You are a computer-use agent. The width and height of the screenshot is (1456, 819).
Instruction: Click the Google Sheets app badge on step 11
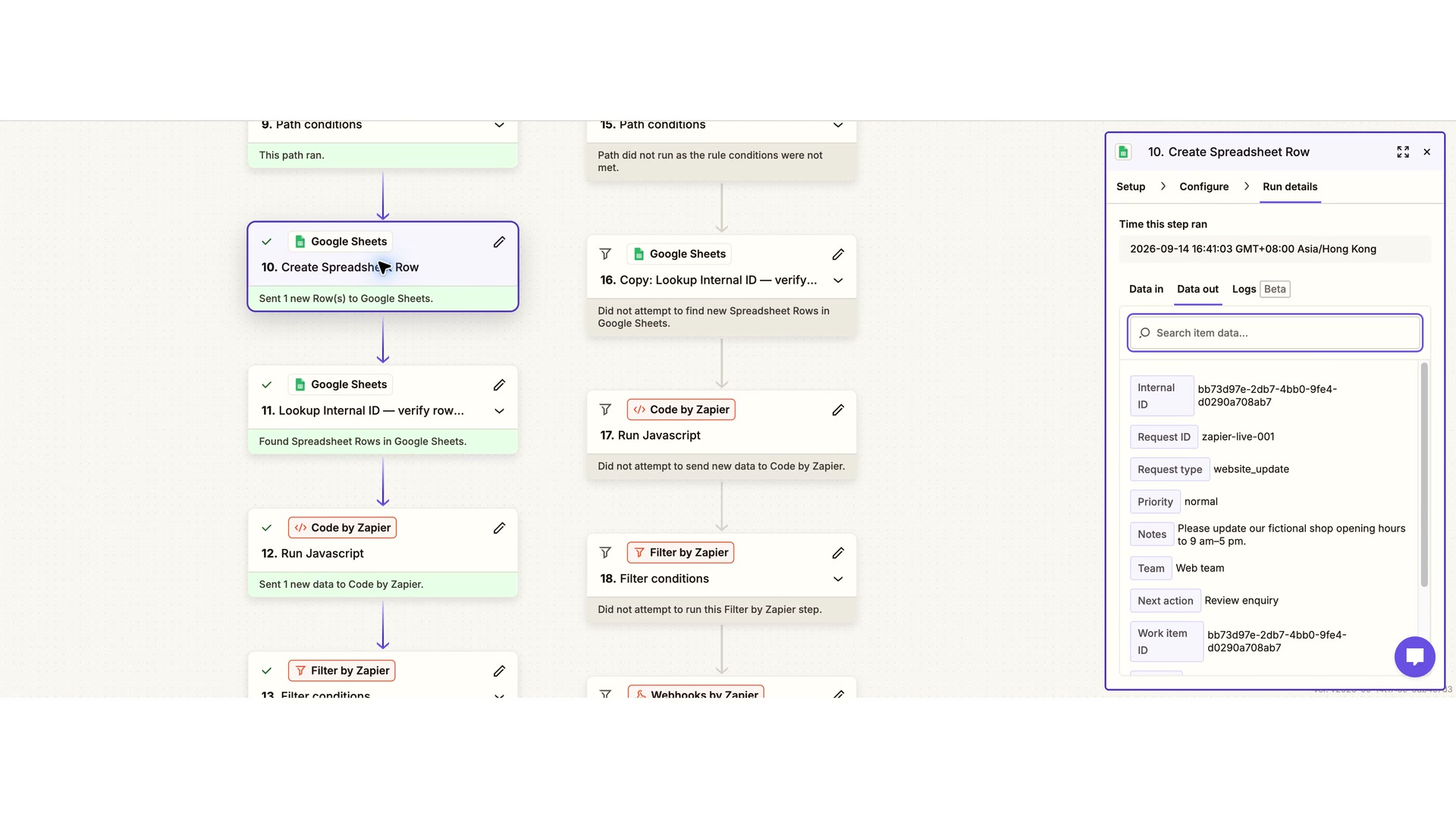[340, 384]
